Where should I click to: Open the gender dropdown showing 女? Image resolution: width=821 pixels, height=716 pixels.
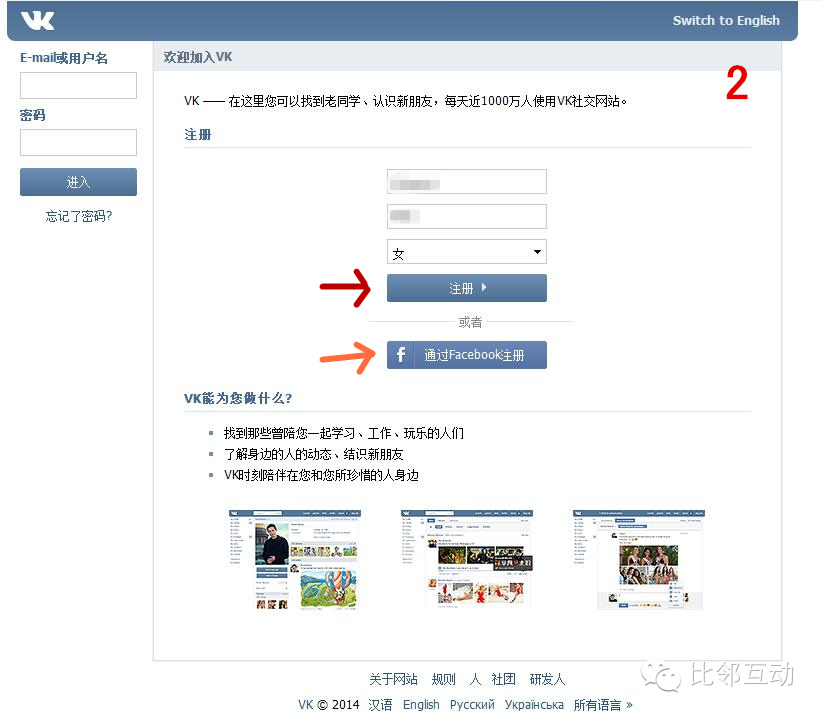(x=467, y=252)
